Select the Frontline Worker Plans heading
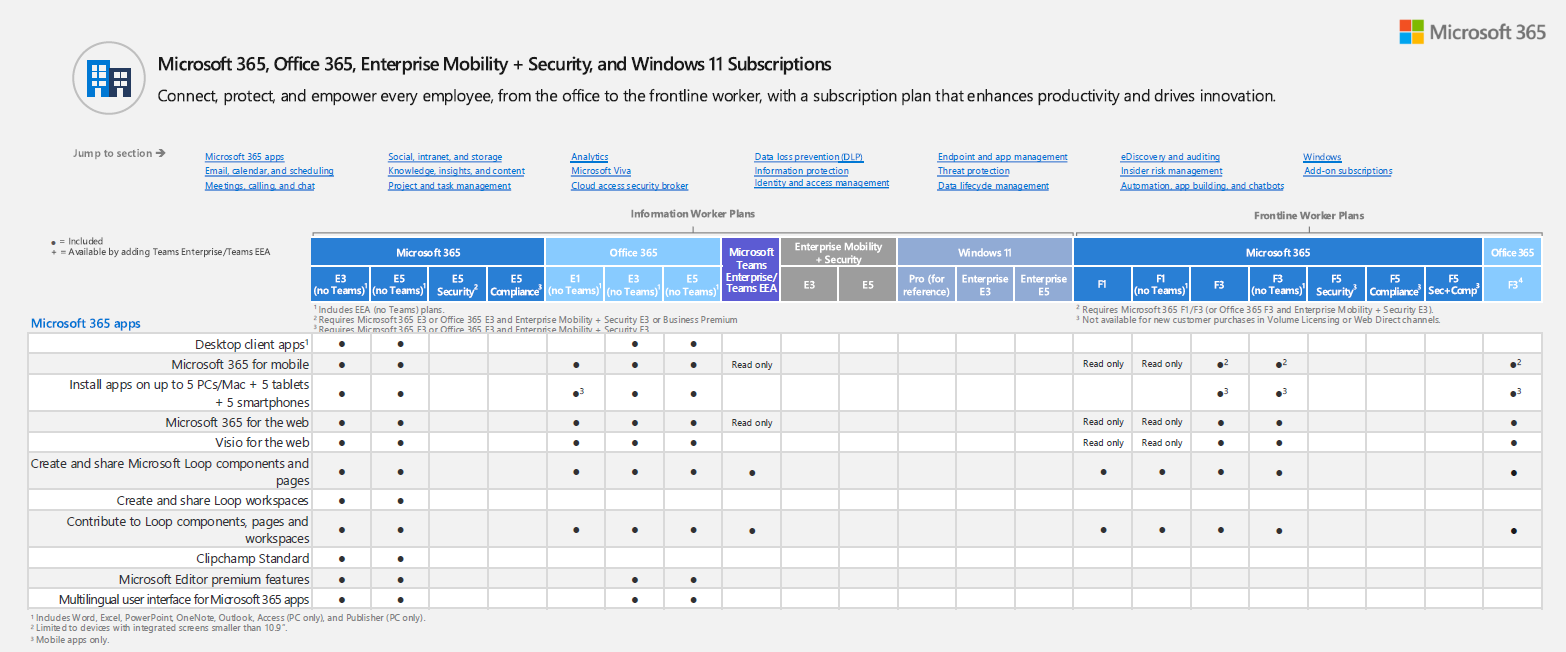Viewport: 1566px width, 652px height. [1309, 215]
